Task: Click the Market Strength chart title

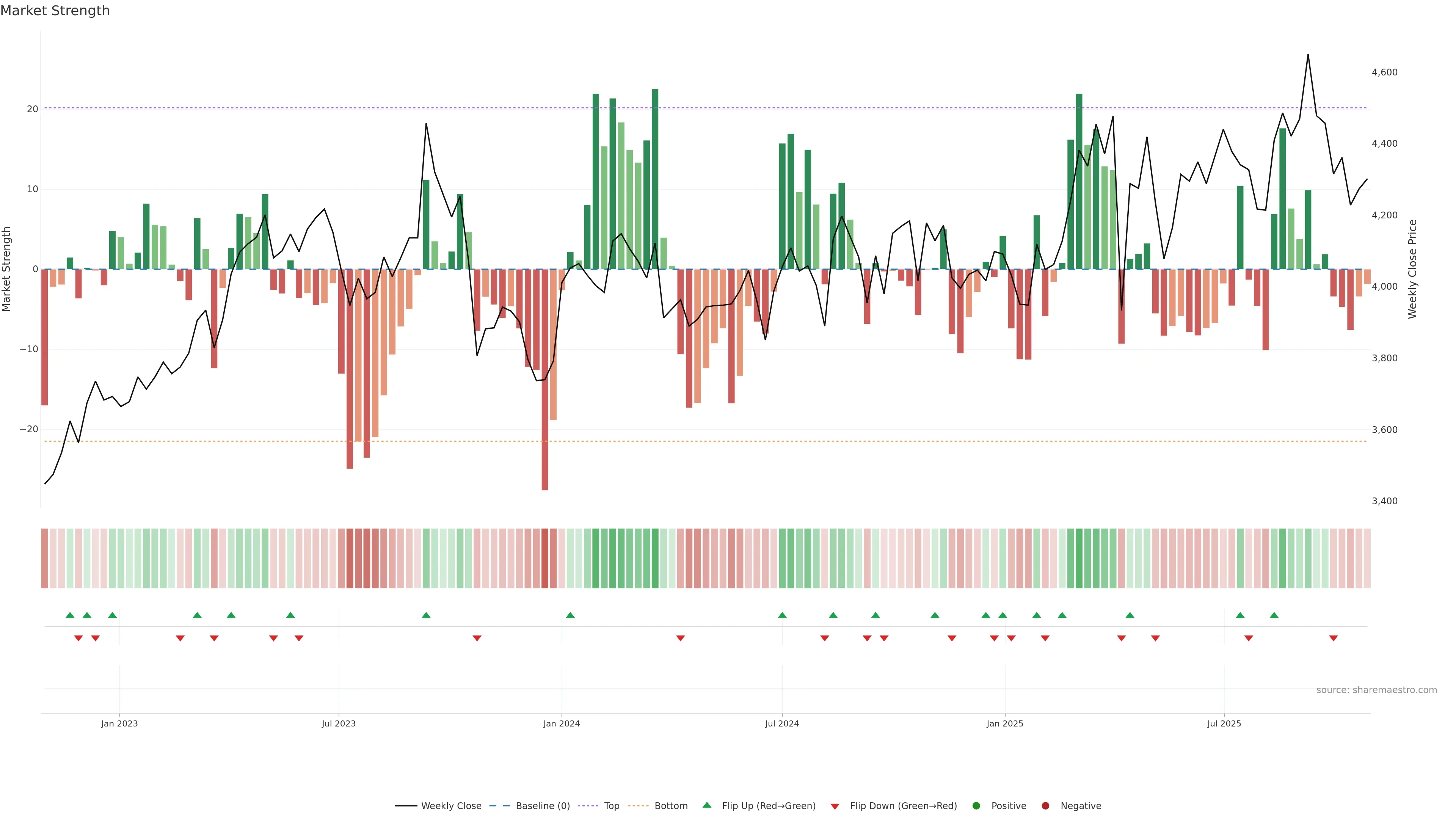Action: 55,11
